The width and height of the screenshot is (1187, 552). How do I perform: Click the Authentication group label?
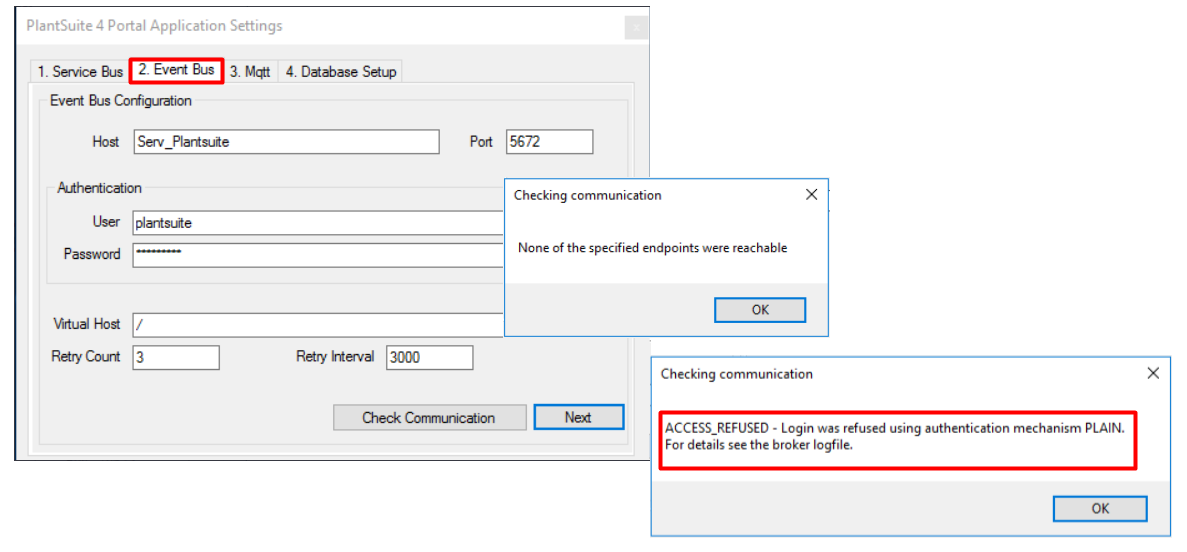[x=99, y=188]
